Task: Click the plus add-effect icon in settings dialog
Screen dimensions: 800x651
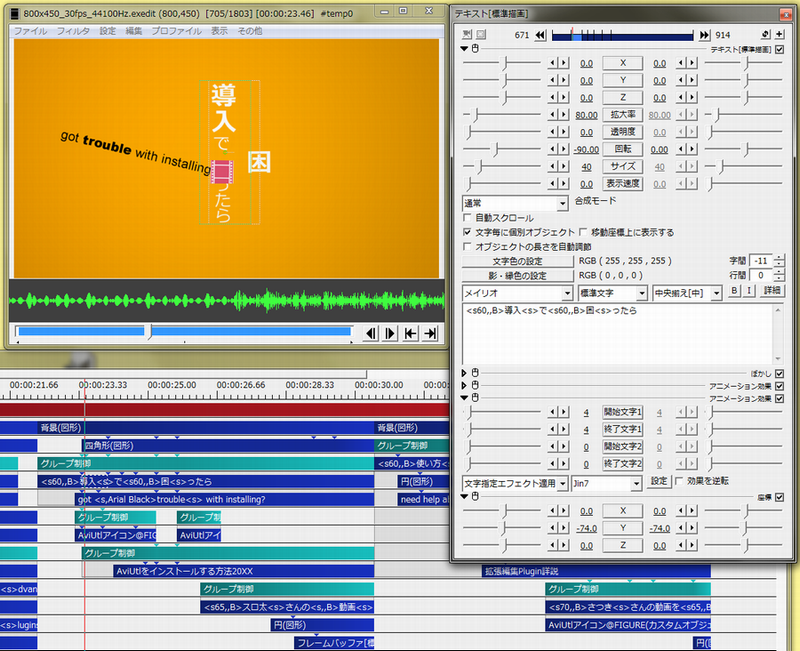Action: pos(780,34)
